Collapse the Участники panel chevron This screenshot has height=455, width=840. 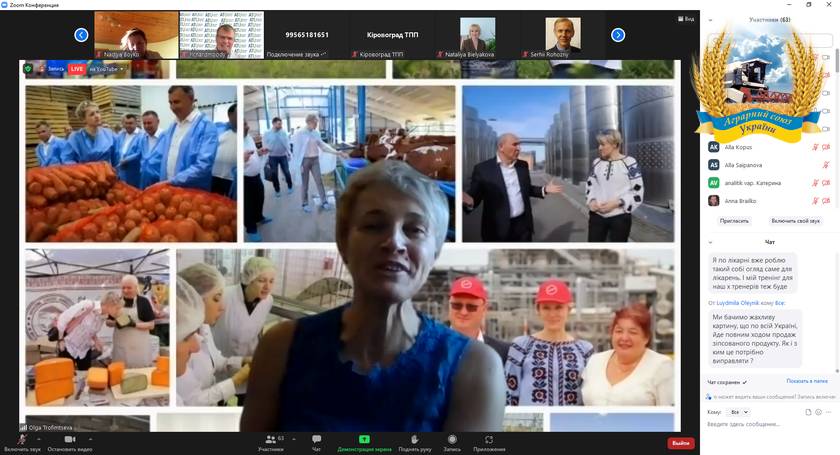click(710, 20)
